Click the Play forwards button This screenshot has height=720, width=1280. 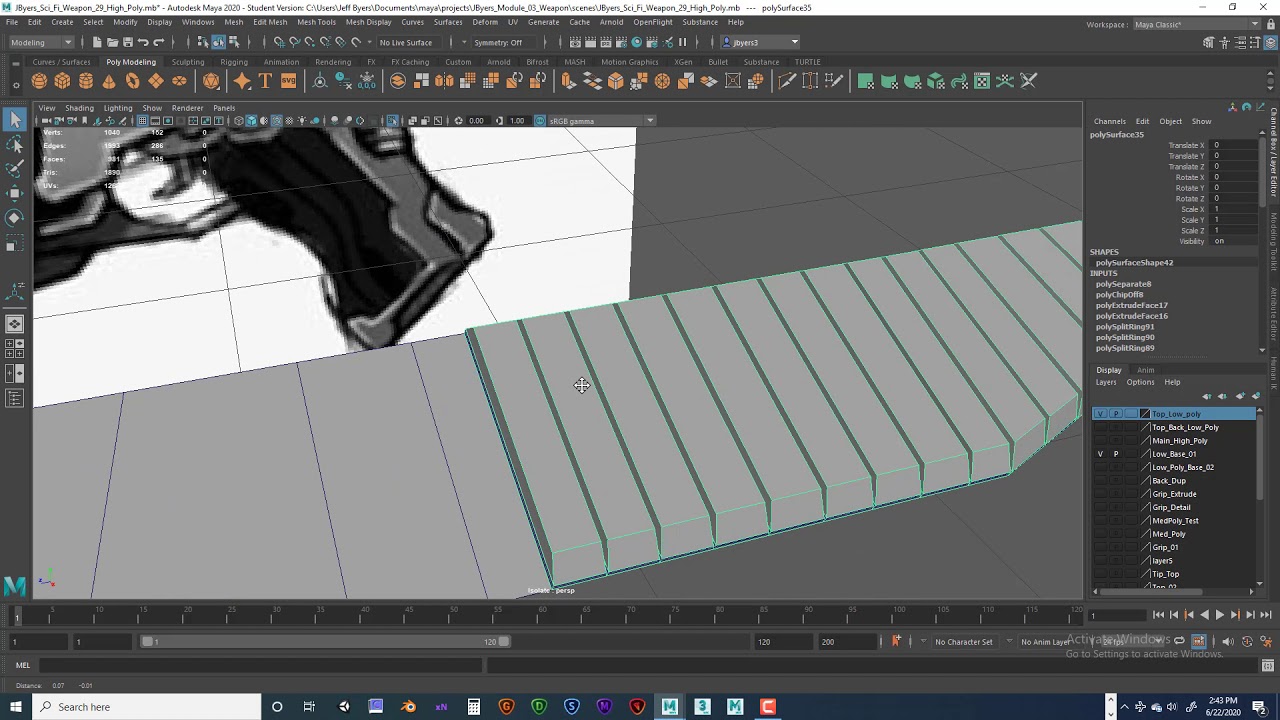click(x=1219, y=615)
